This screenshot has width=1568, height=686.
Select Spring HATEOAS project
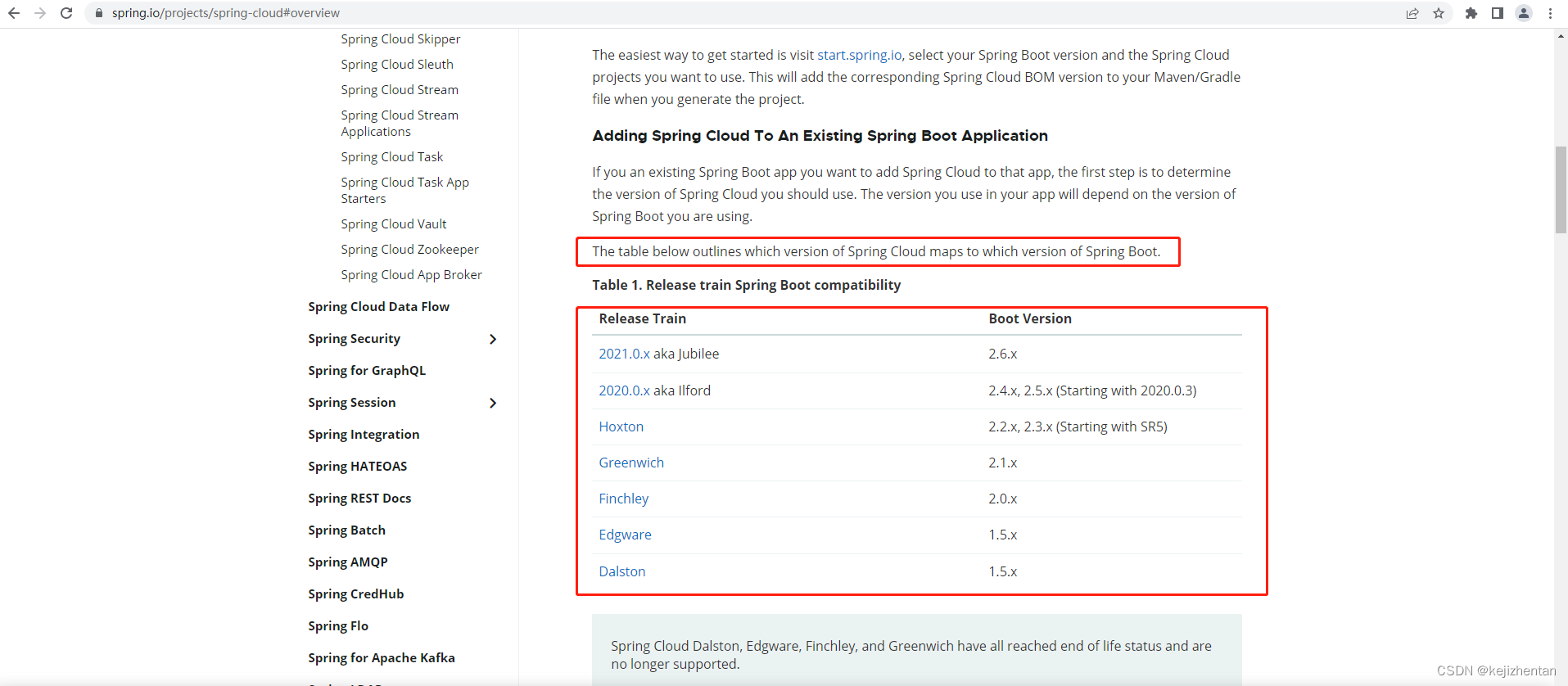click(358, 467)
